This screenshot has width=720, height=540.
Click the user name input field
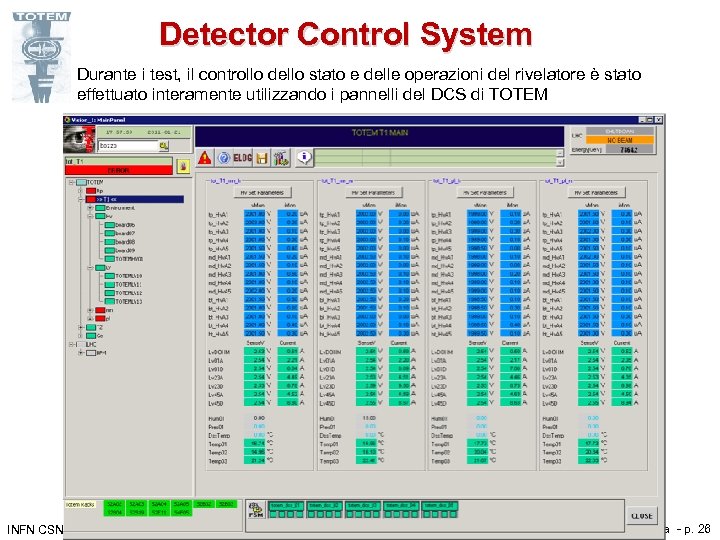(128, 146)
